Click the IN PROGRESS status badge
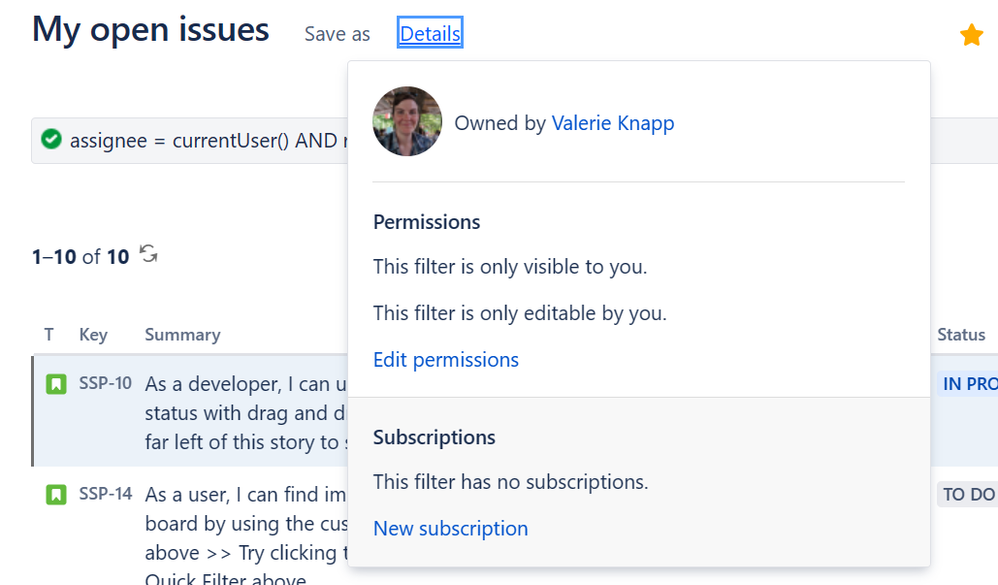The image size is (998, 585). [x=968, y=384]
